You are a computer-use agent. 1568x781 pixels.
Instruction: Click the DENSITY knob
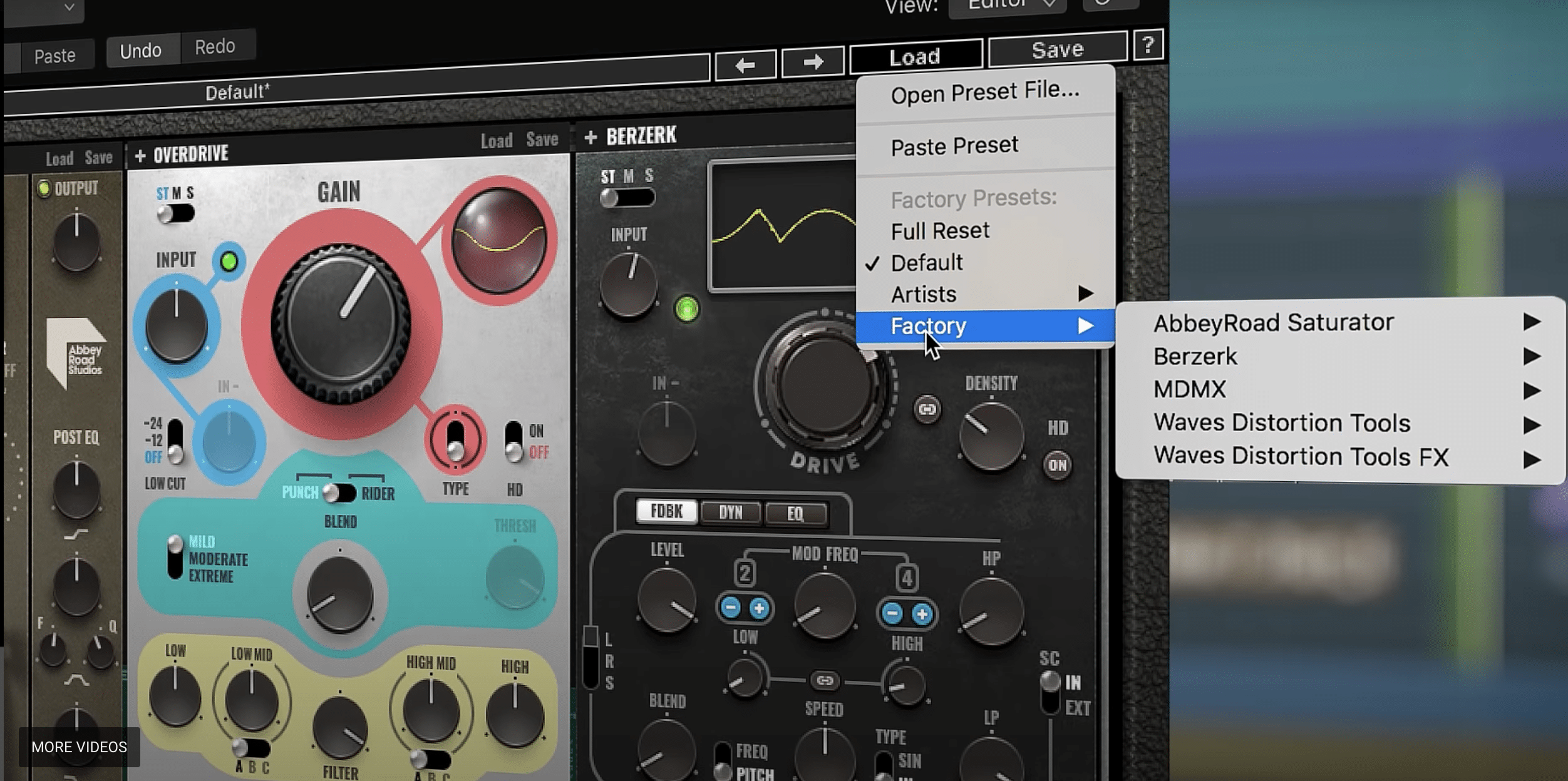click(991, 436)
